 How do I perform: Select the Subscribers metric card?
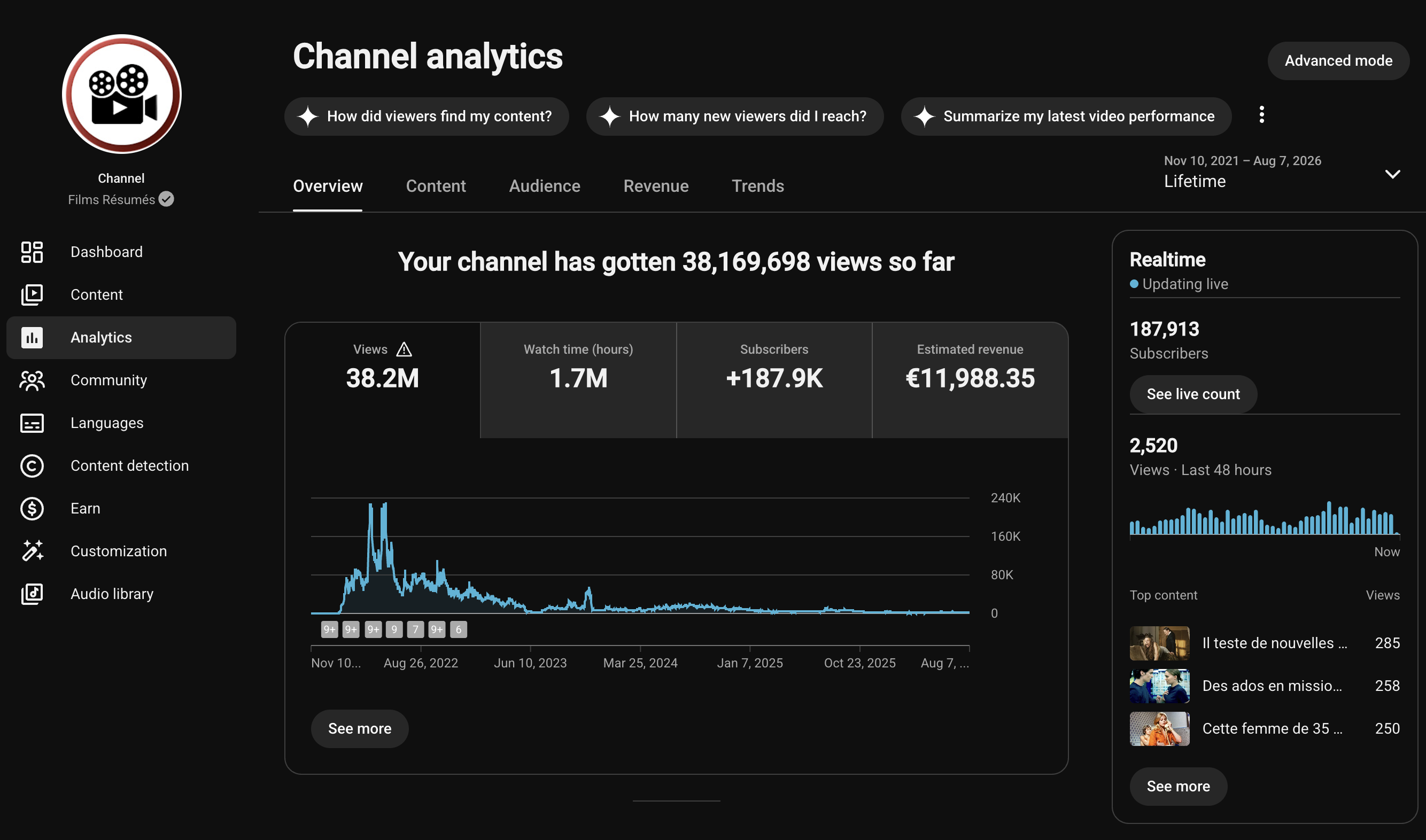tap(774, 380)
